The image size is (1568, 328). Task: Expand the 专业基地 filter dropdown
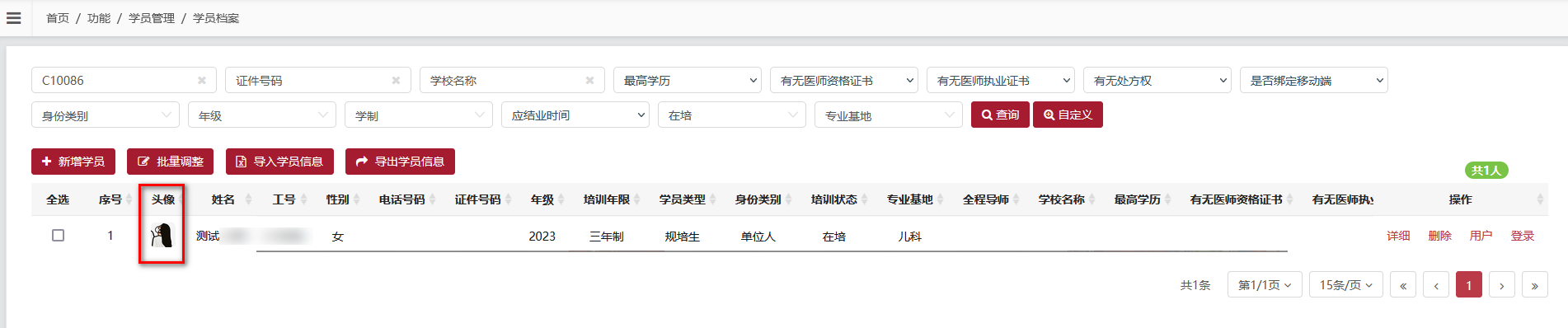[889, 115]
